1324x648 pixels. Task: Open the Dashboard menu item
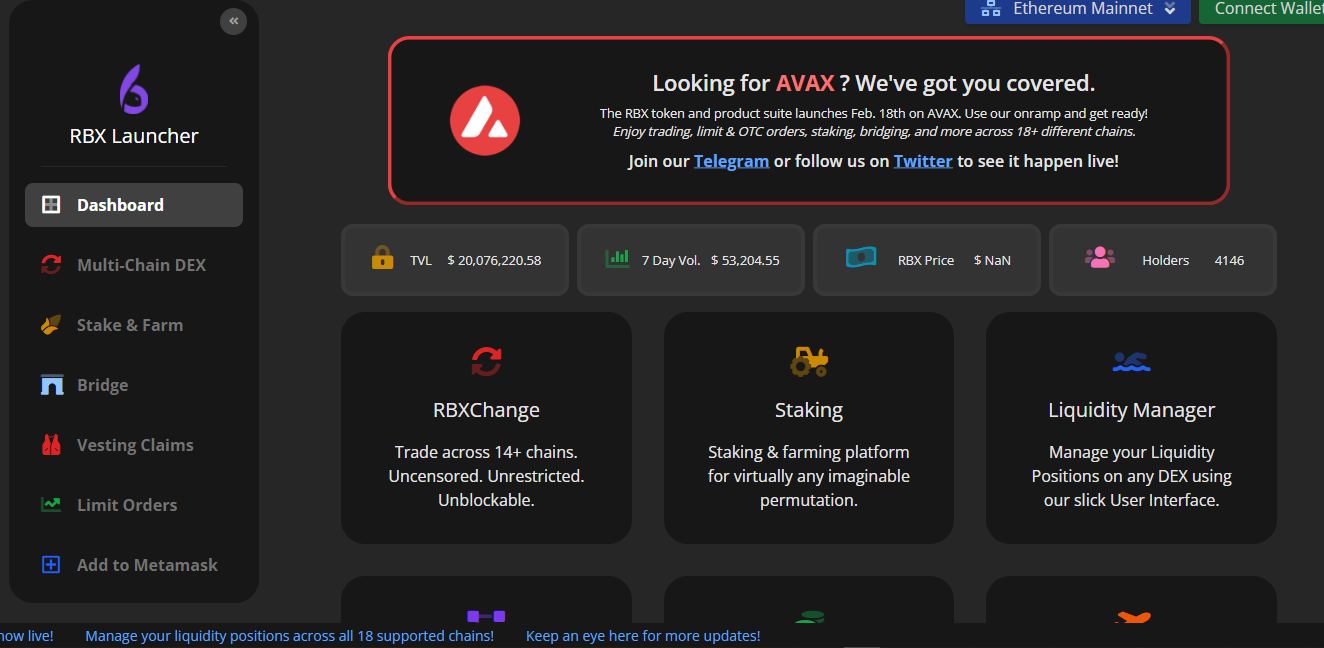pyautogui.click(x=134, y=205)
